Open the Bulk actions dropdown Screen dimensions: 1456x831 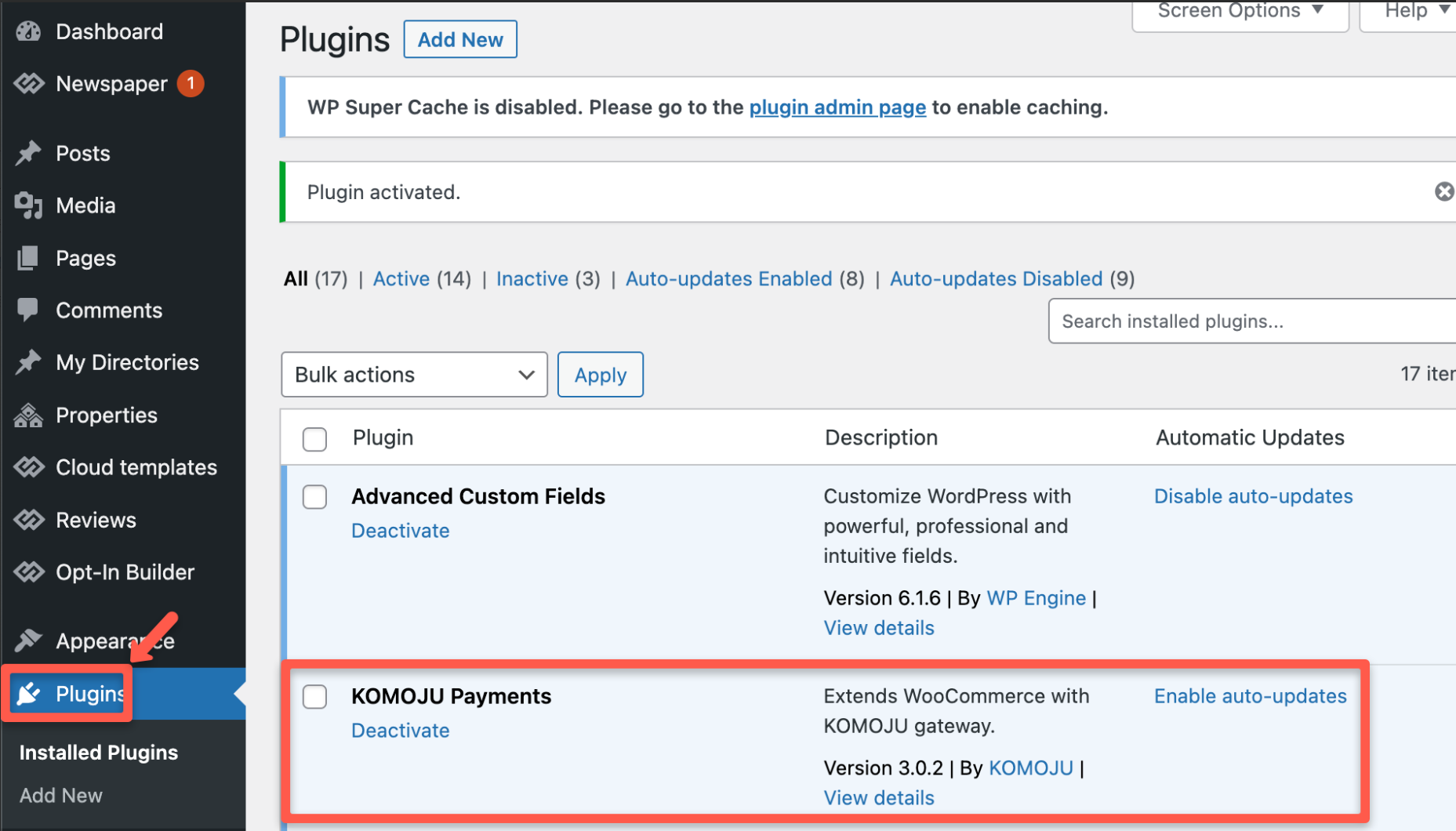(x=414, y=375)
